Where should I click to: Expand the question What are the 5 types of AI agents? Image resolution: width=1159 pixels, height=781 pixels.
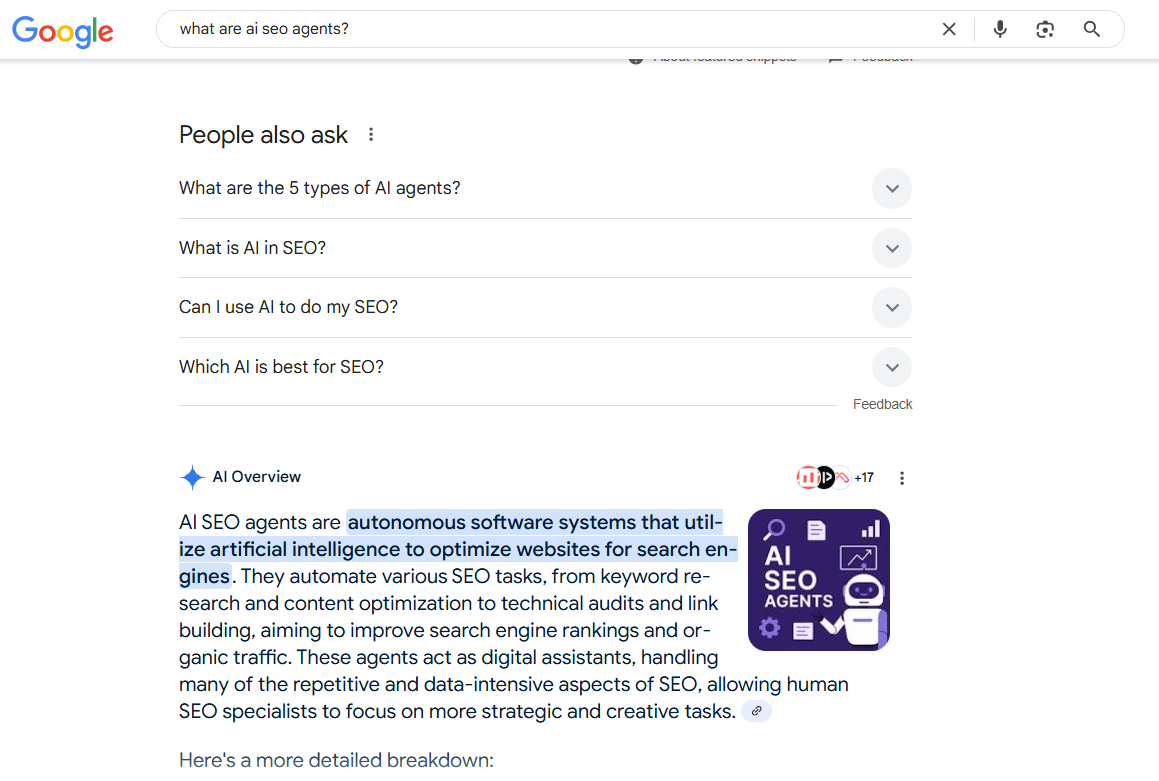pyautogui.click(x=891, y=188)
